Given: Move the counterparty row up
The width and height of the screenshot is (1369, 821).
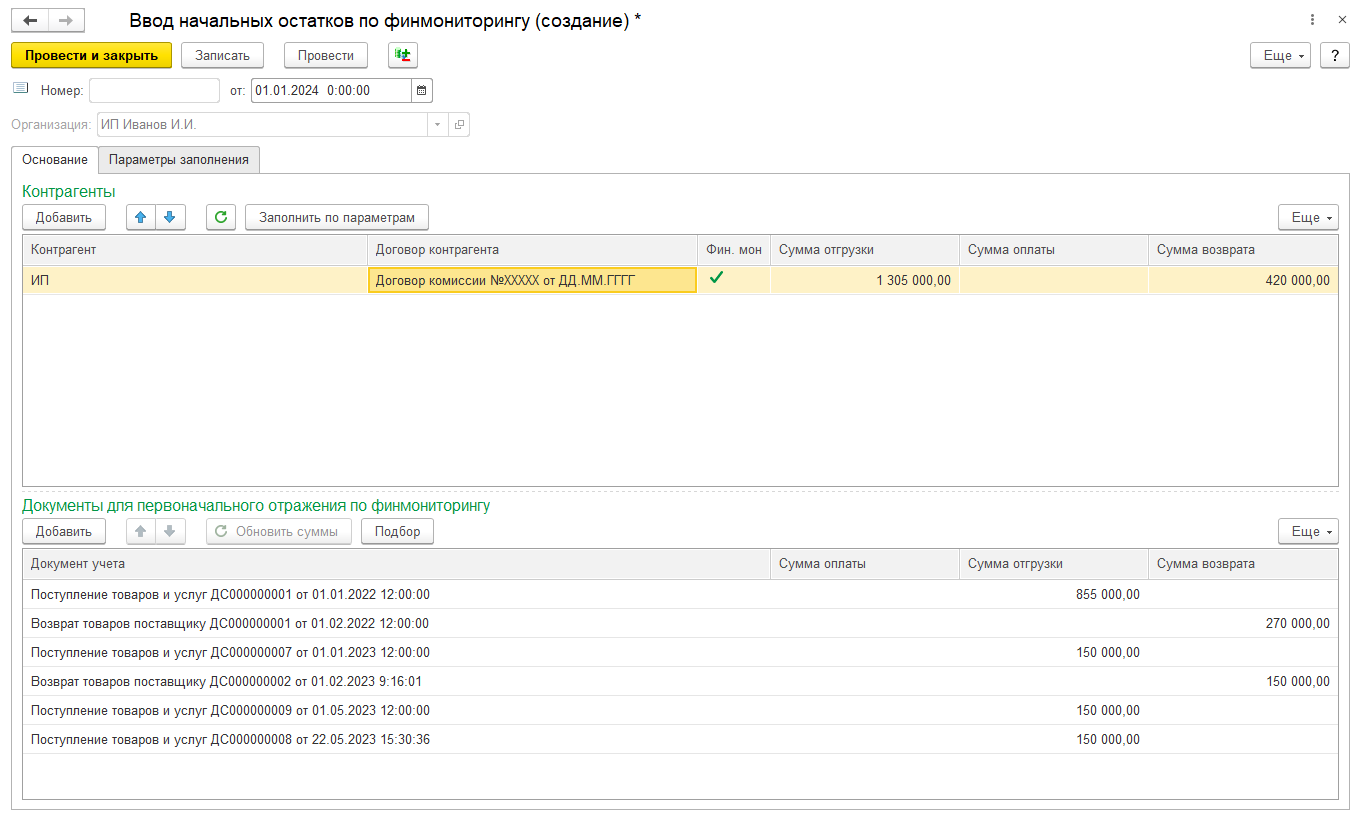Looking at the screenshot, I should pos(141,217).
